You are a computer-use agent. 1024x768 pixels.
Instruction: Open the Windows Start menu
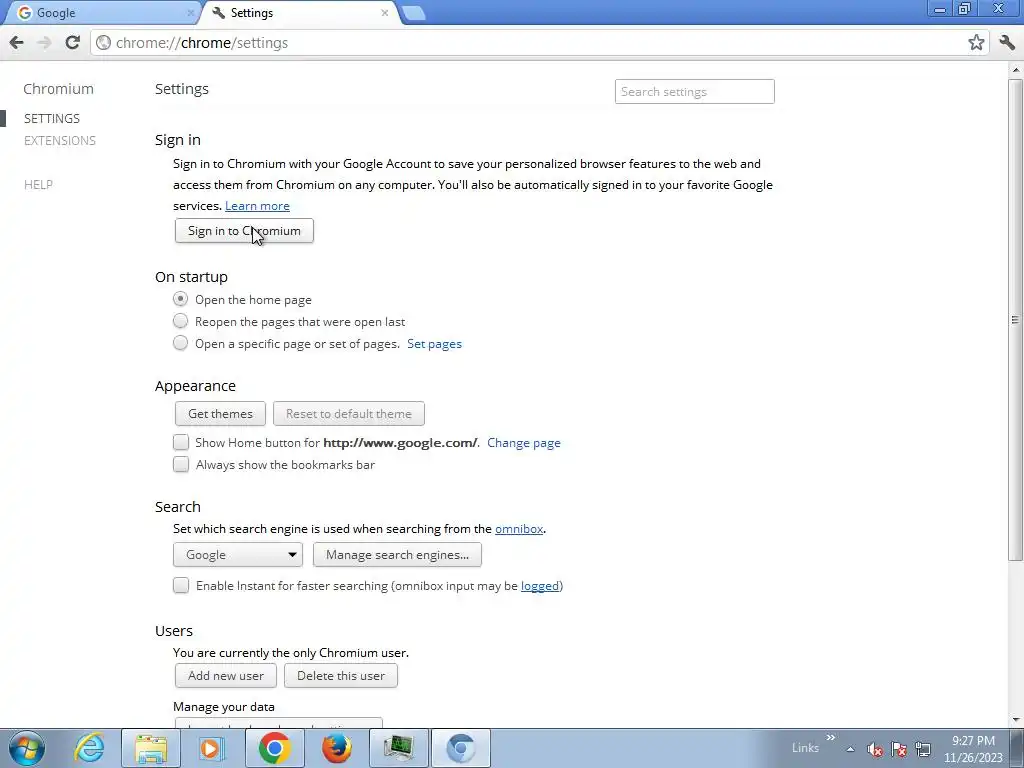tap(27, 748)
